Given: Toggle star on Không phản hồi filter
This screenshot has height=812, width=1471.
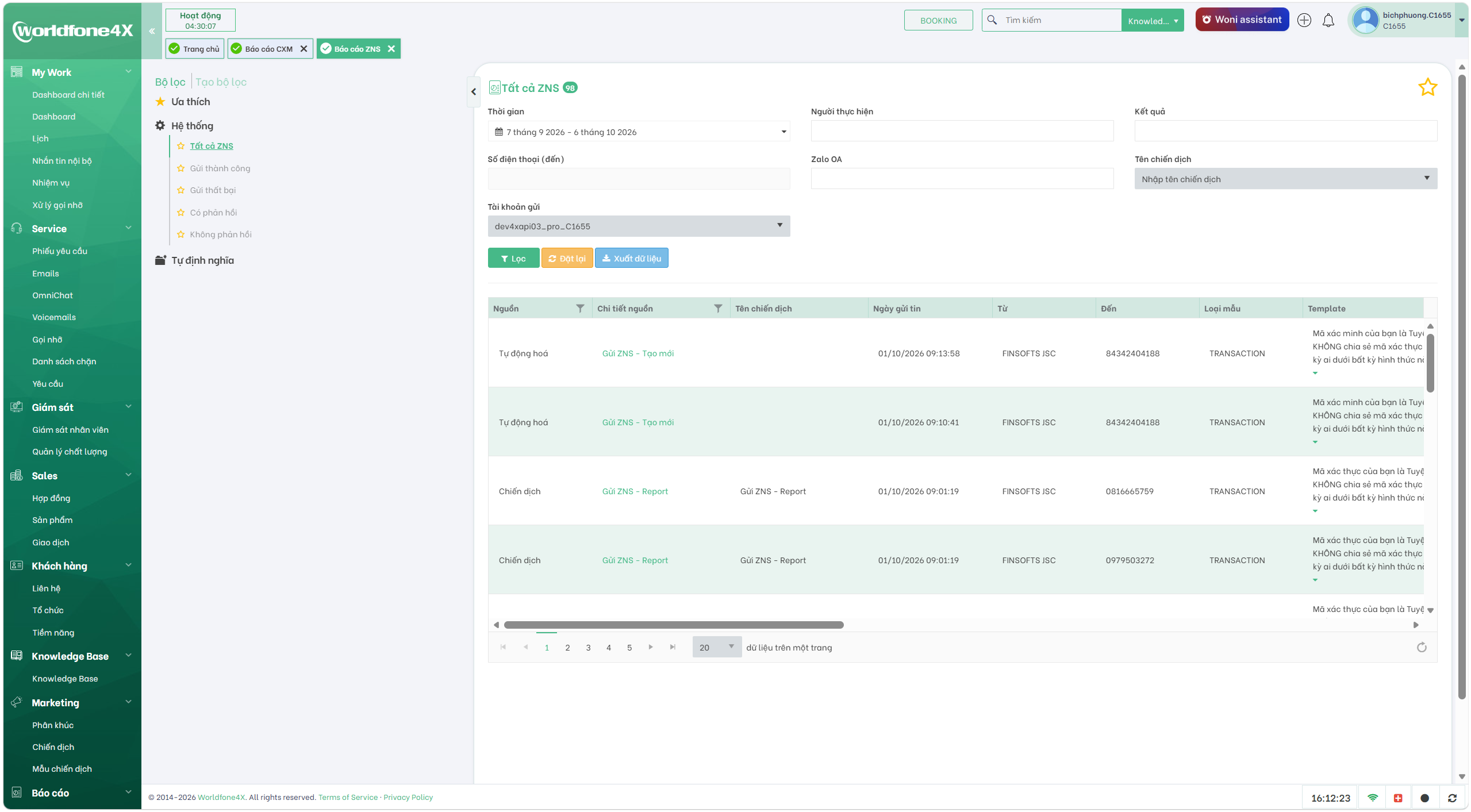Looking at the screenshot, I should click(180, 234).
